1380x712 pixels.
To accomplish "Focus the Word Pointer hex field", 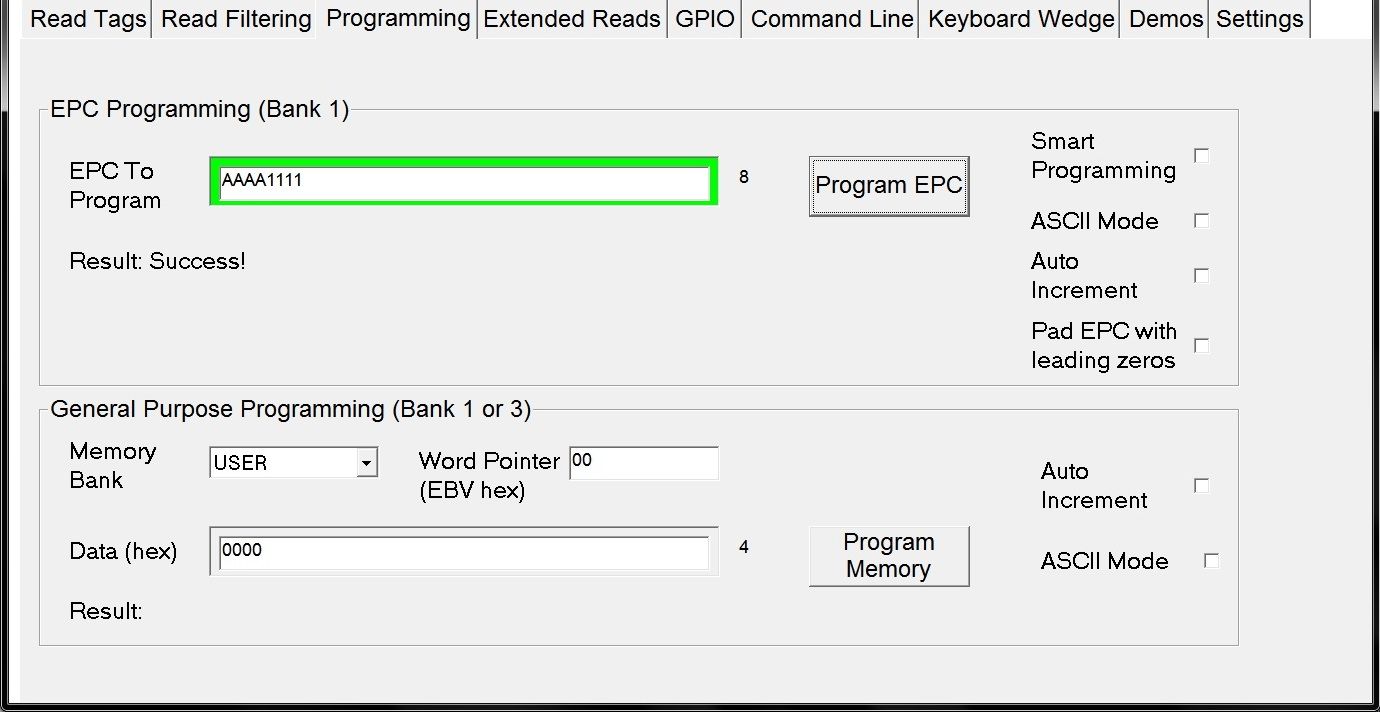I will [x=644, y=463].
